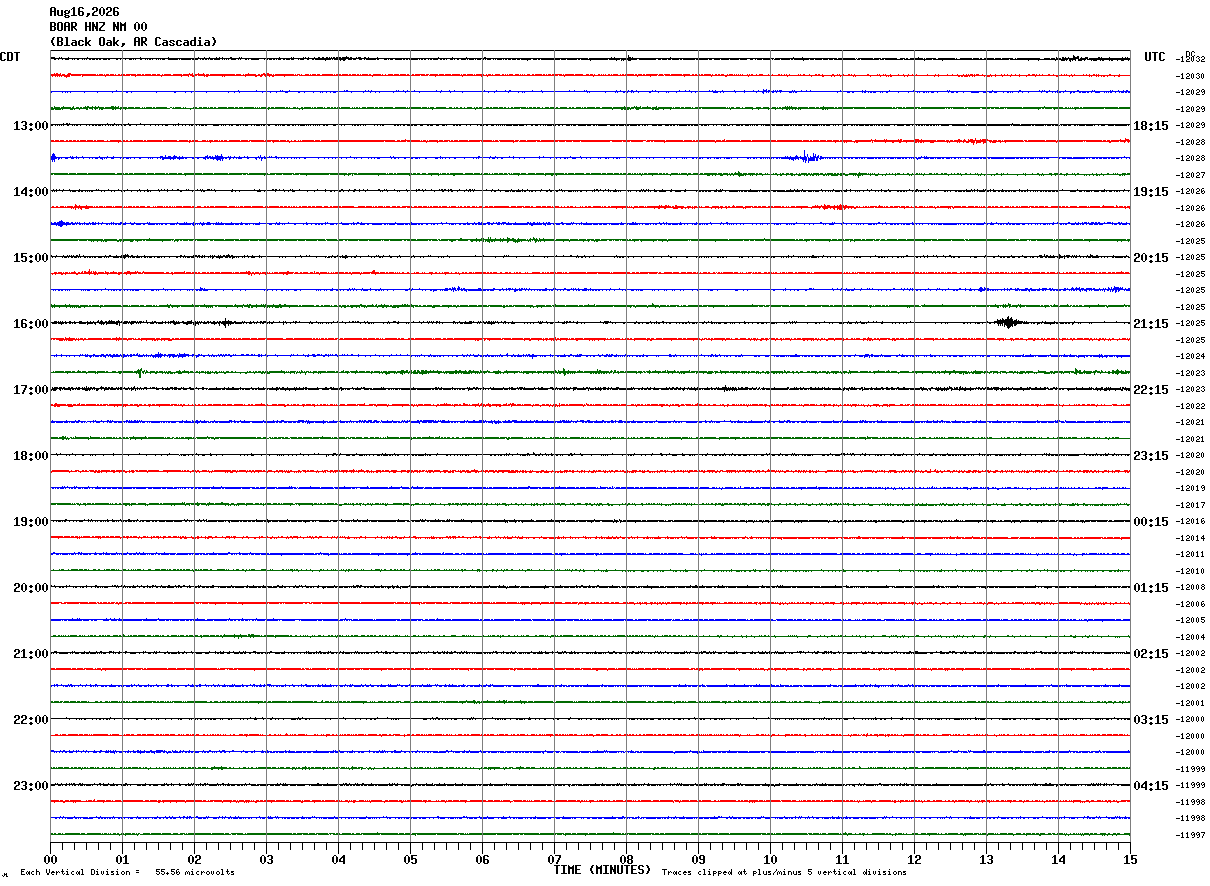Click the 00:15 UTC time label
This screenshot has width=1210, height=886.
tap(1150, 522)
